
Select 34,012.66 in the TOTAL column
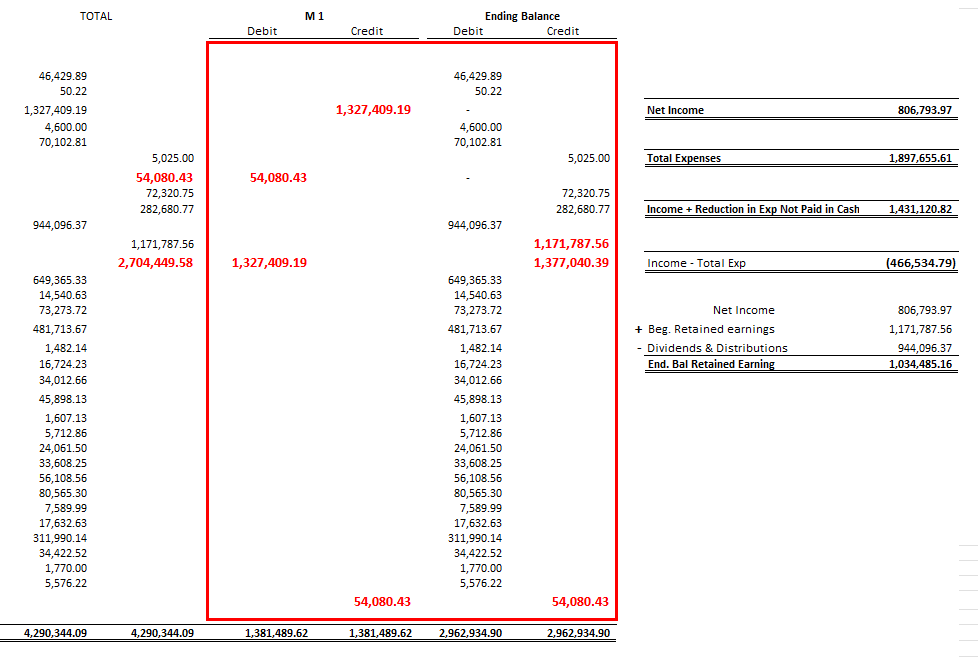click(63, 381)
